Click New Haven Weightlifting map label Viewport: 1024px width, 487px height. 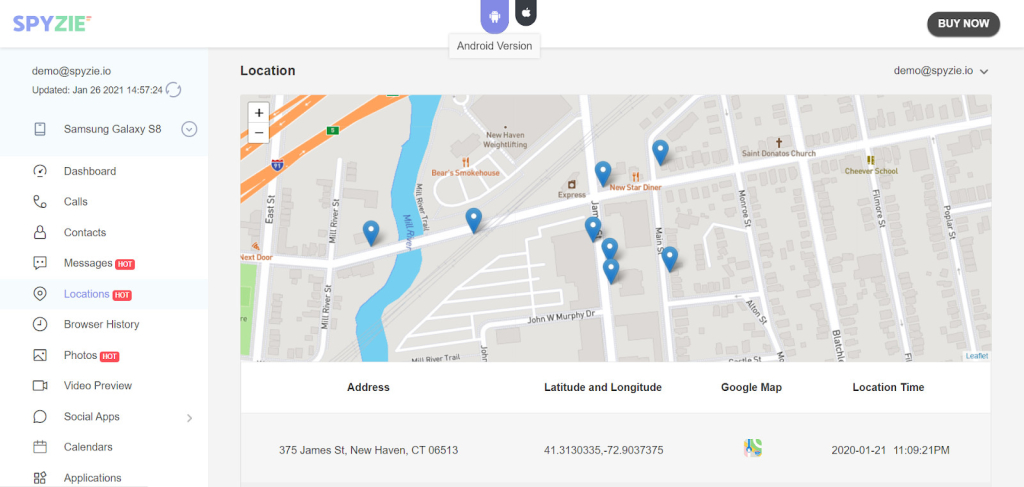[x=506, y=140]
